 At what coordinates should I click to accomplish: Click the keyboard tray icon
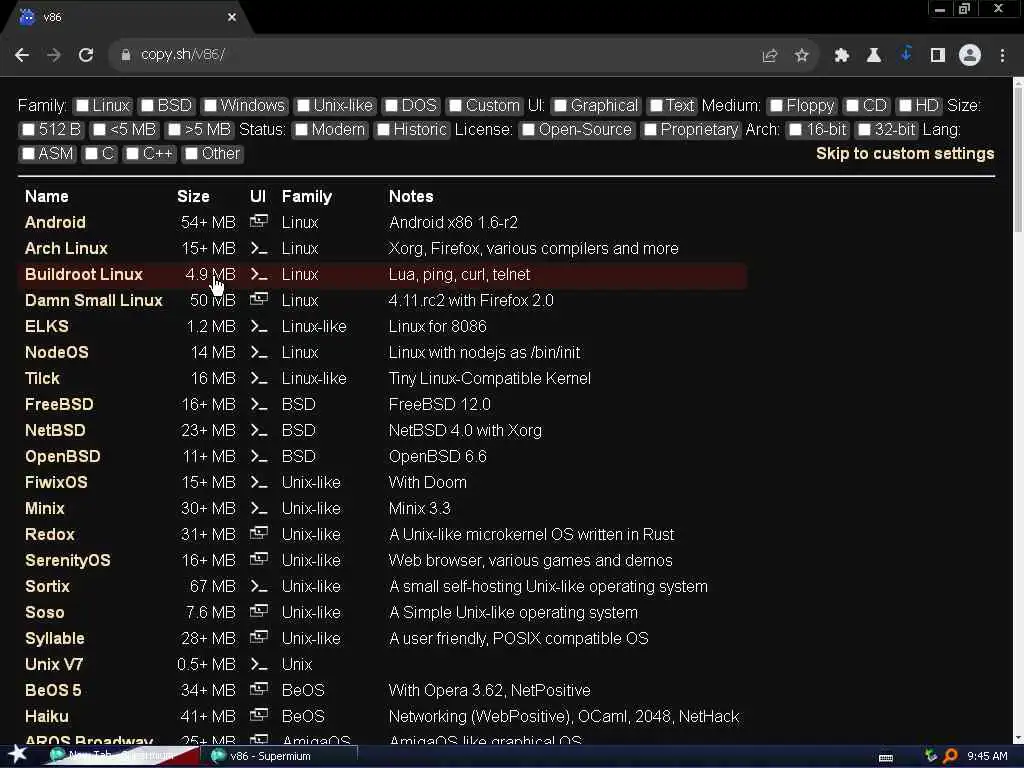coord(886,757)
